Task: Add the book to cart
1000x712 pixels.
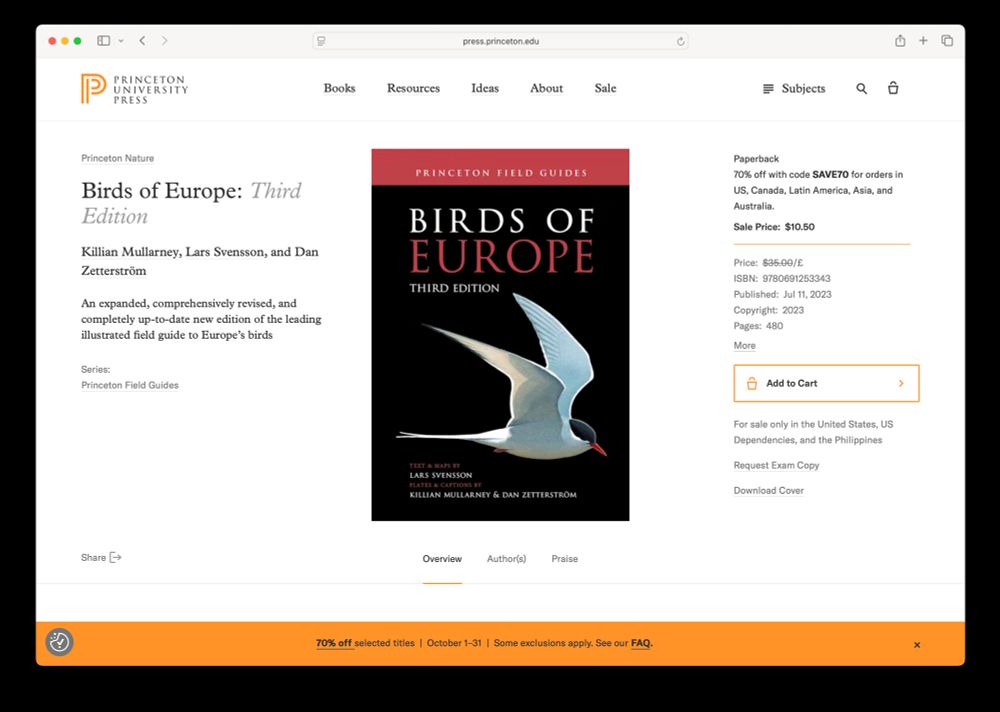Action: pyautogui.click(x=827, y=383)
